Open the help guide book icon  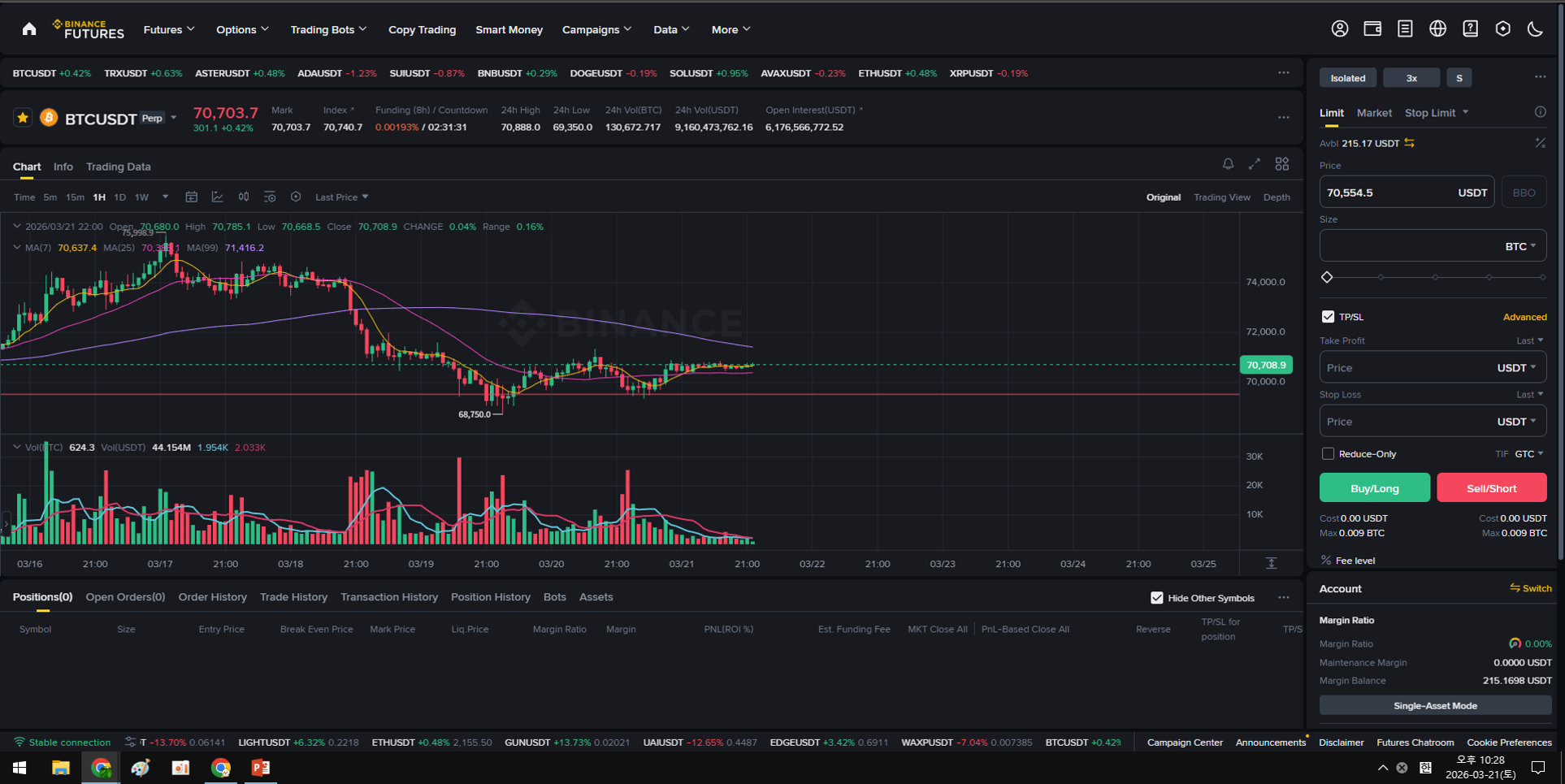[1470, 29]
